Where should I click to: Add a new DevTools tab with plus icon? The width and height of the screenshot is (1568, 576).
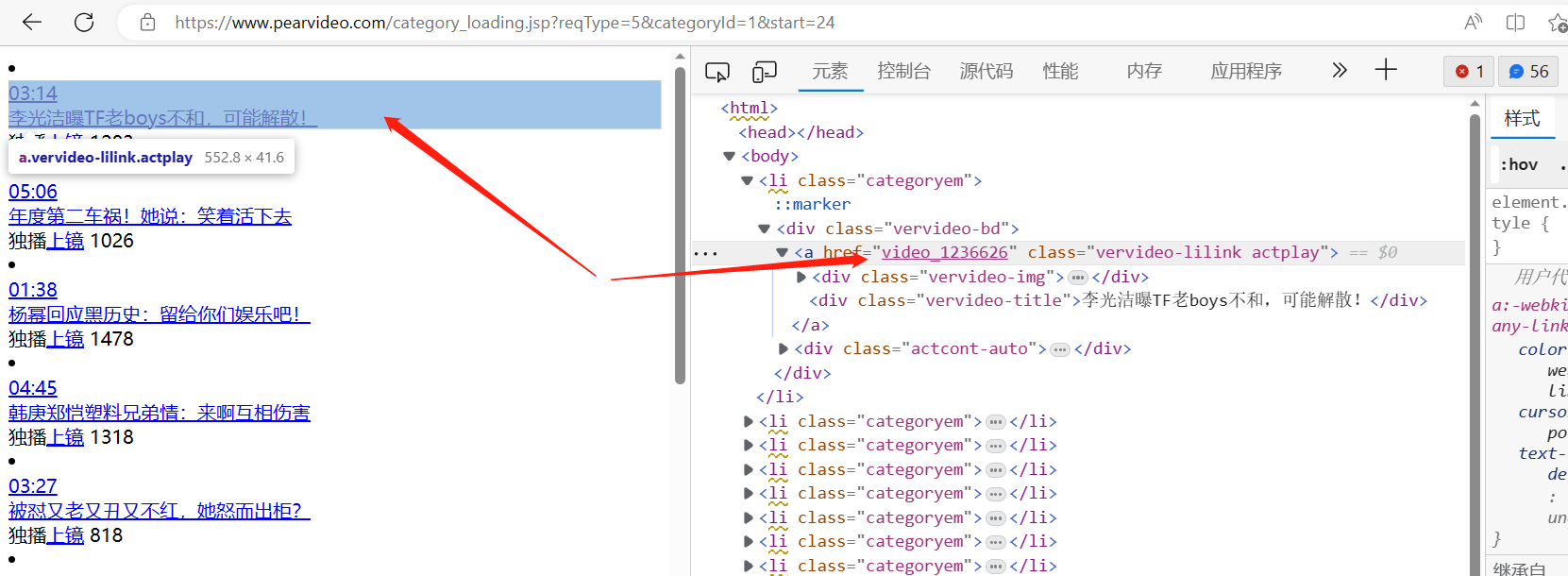tap(1386, 69)
